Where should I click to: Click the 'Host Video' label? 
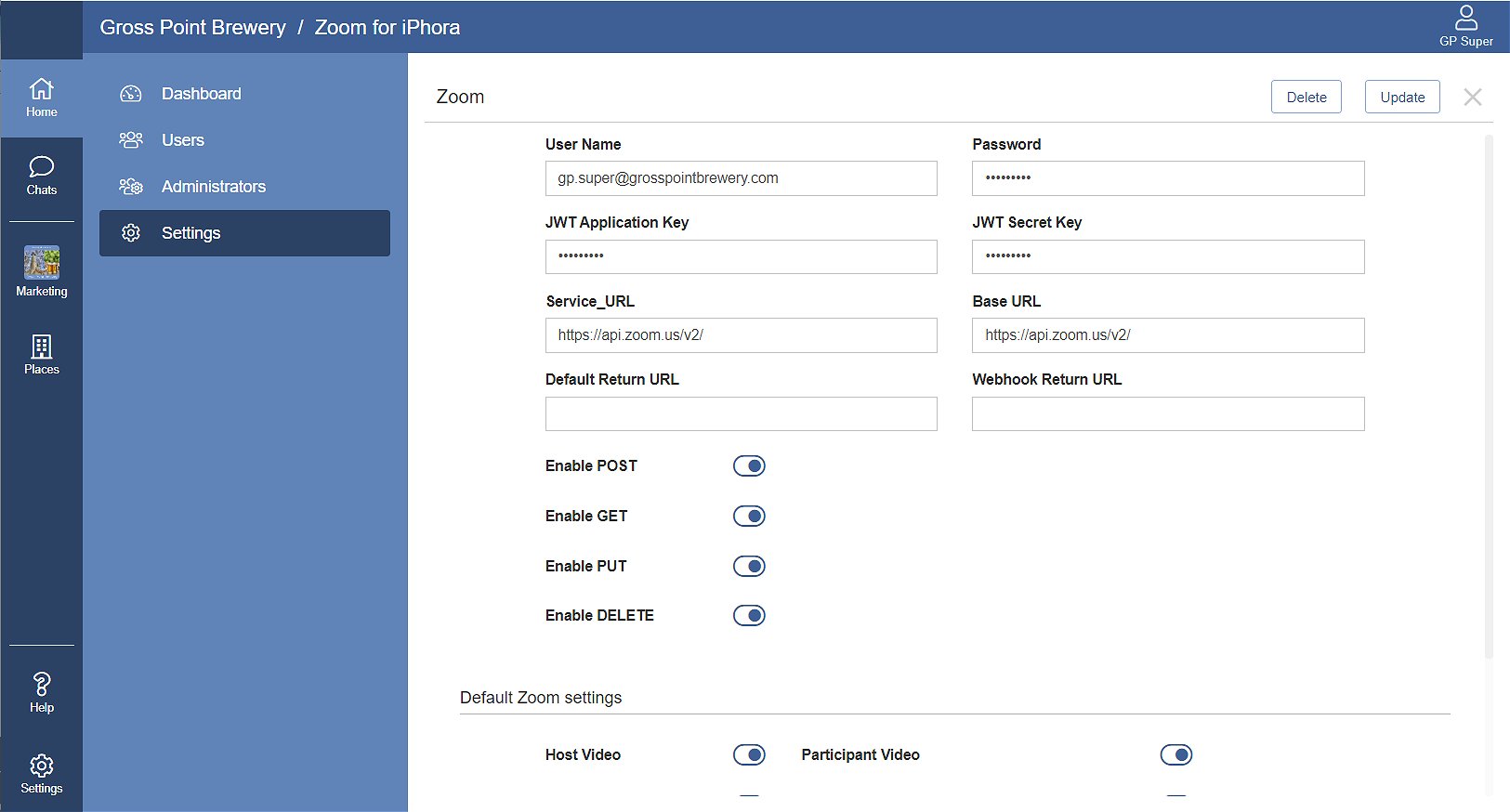pos(583,754)
